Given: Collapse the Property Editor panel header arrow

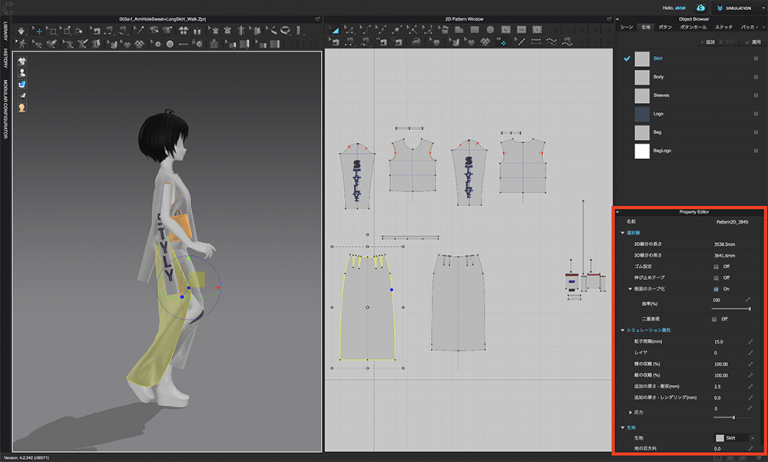Looking at the screenshot, I should click(x=618, y=212).
